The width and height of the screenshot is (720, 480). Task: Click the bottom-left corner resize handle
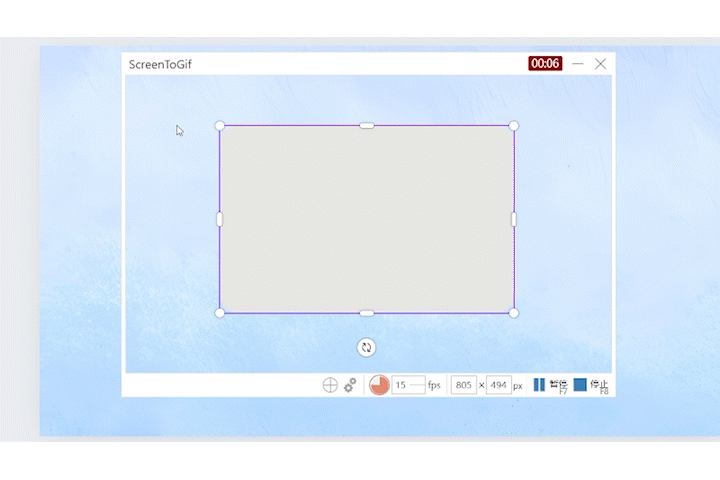click(x=220, y=313)
